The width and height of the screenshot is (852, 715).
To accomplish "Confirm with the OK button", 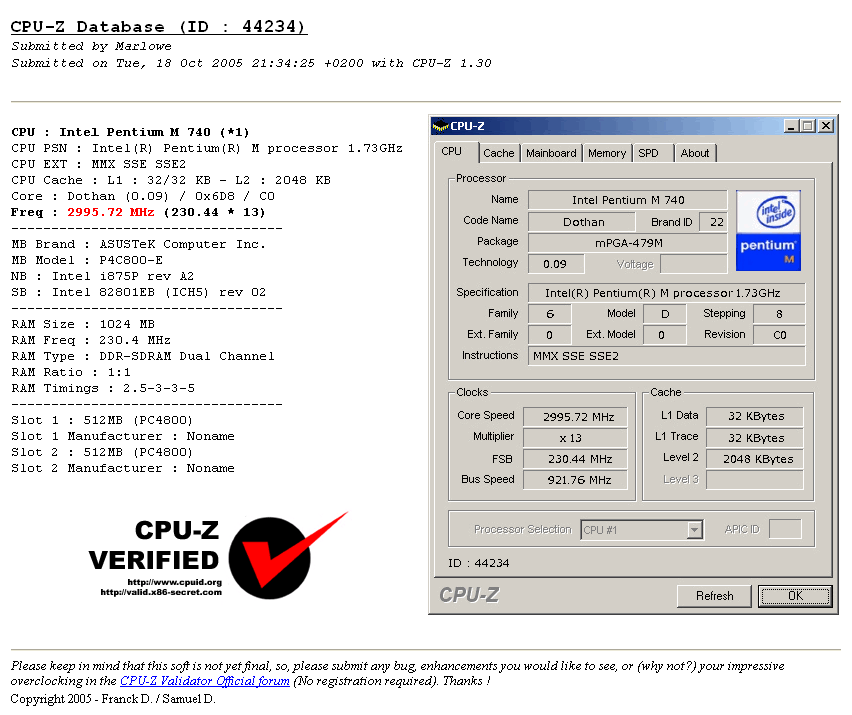I will pyautogui.click(x=795, y=596).
